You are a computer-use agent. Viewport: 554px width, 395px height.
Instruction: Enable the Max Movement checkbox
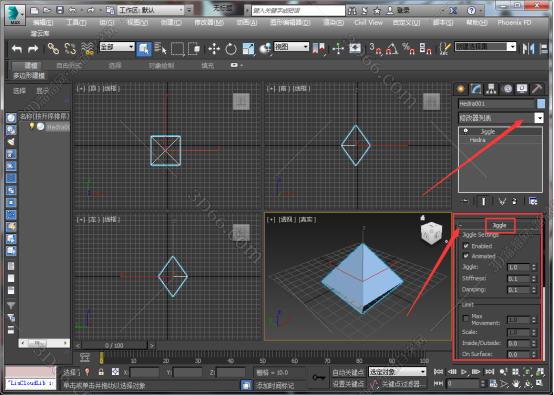tap(466, 318)
